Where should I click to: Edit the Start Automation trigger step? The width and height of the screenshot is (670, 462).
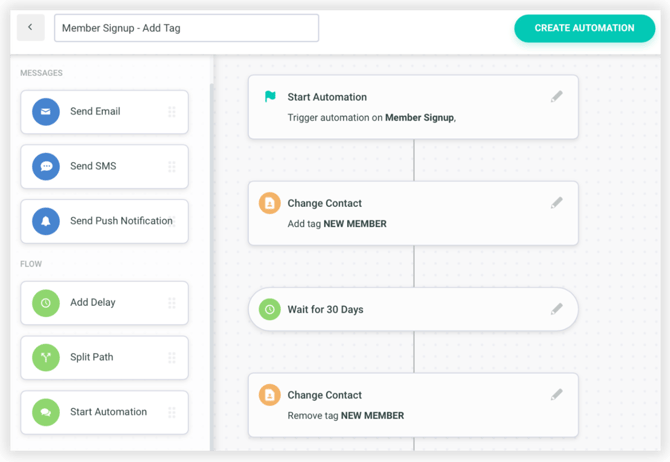(556, 97)
